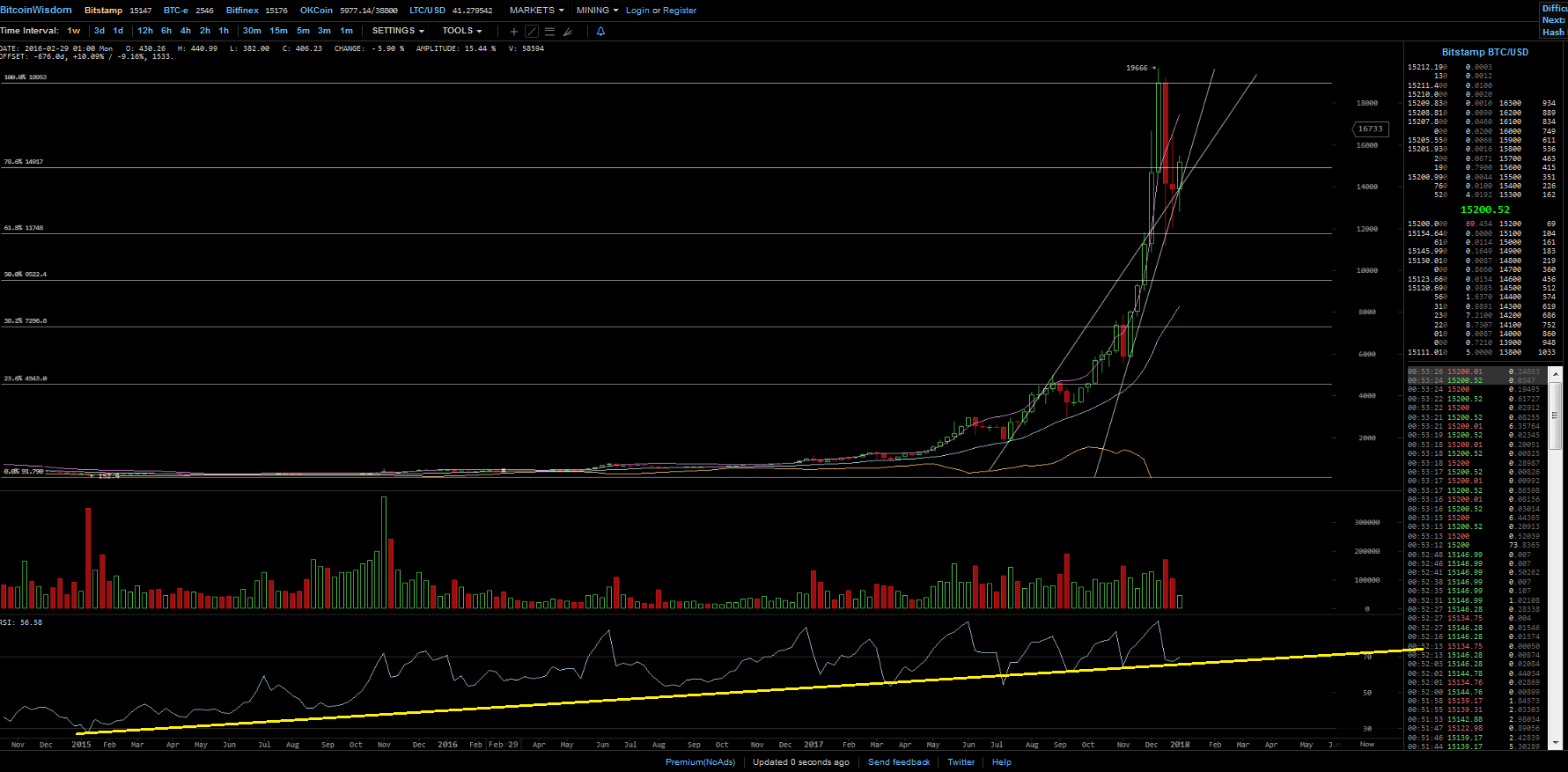Switch time interval to 12h
The height and width of the screenshot is (772, 1568).
click(145, 31)
